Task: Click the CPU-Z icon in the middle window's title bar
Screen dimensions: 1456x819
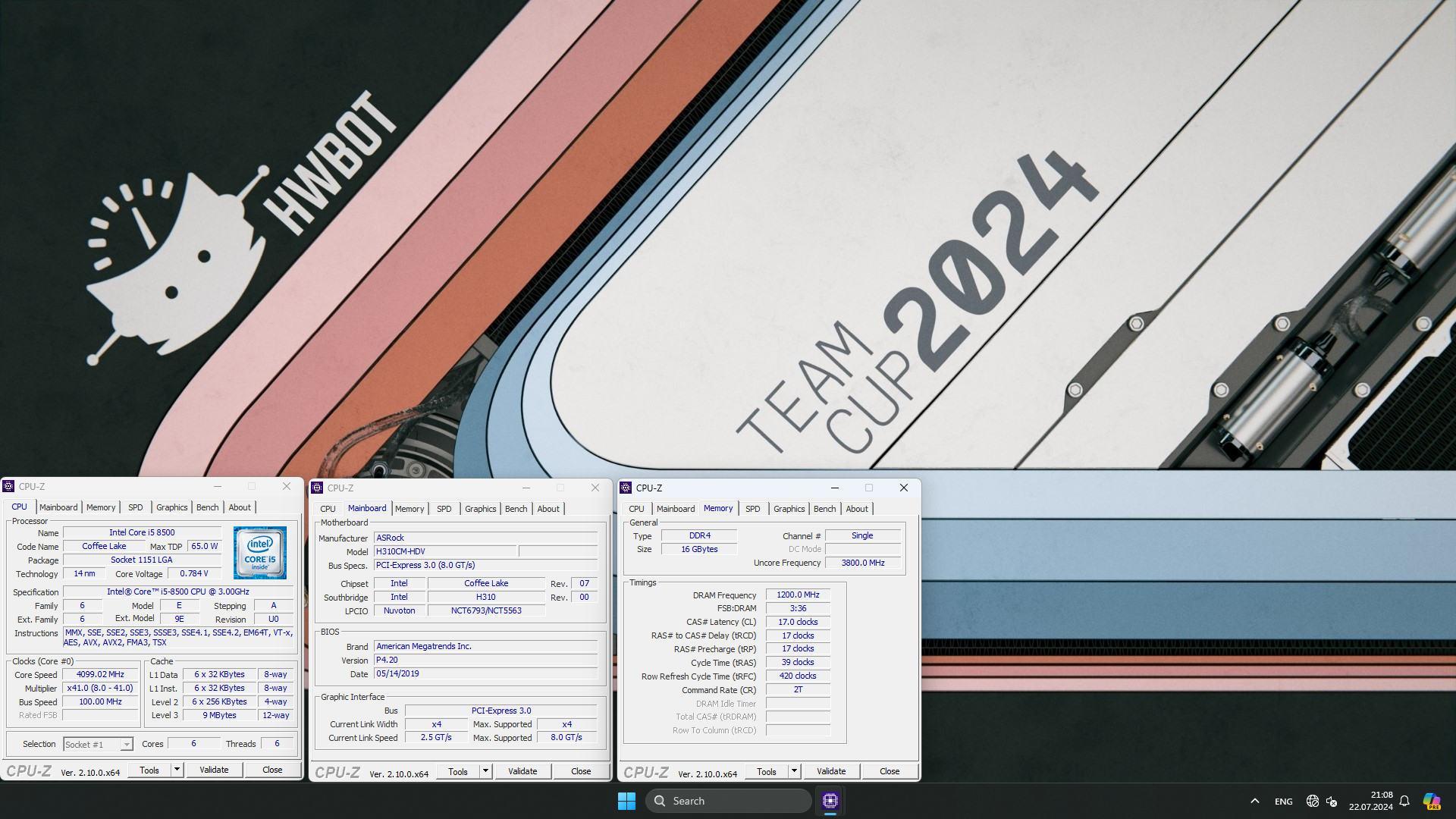Action: [318, 488]
